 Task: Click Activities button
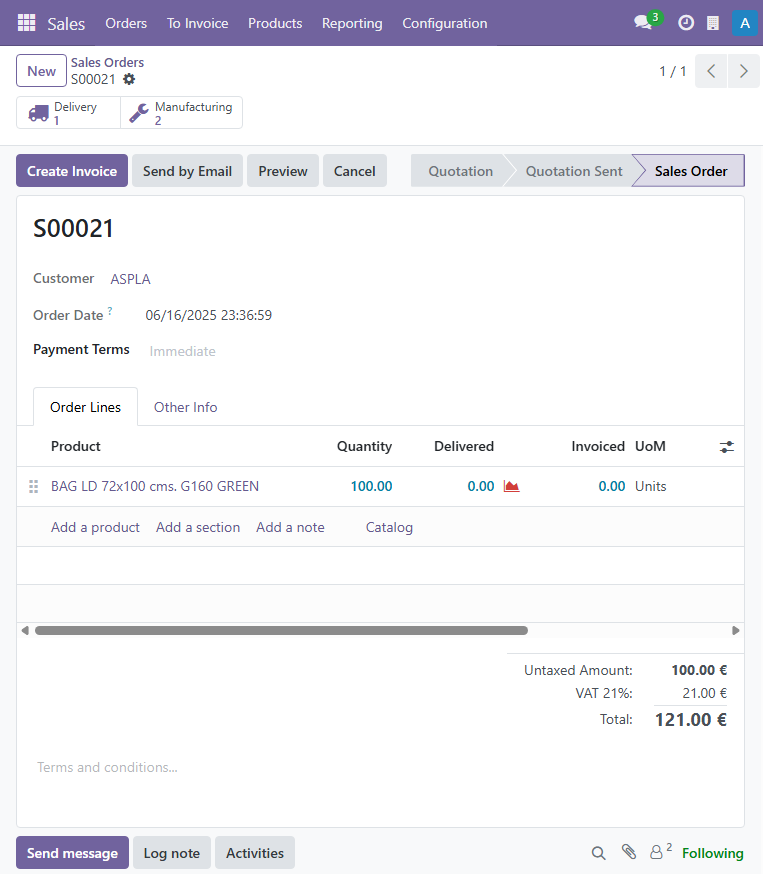coord(255,853)
